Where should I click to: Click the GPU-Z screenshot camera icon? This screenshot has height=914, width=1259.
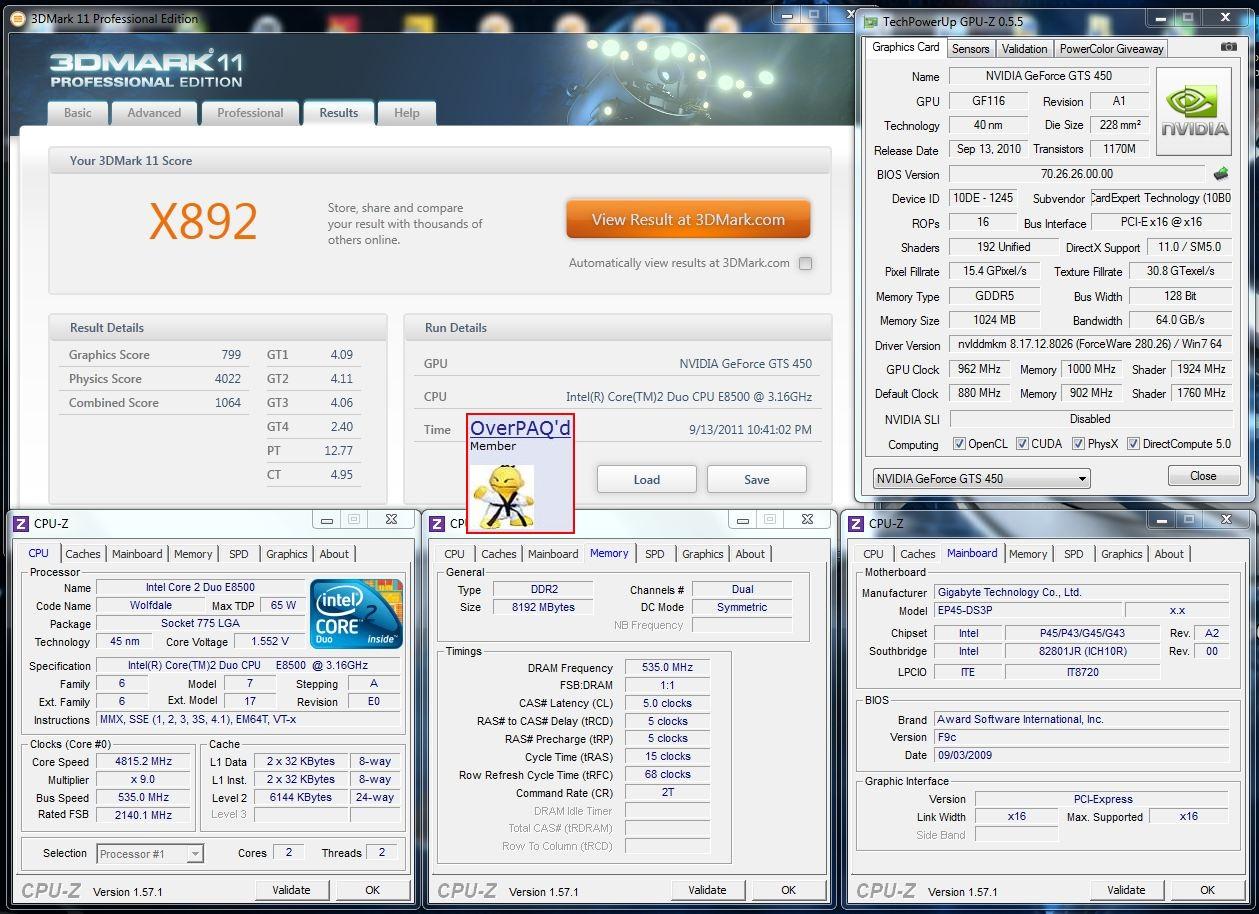click(x=1228, y=47)
